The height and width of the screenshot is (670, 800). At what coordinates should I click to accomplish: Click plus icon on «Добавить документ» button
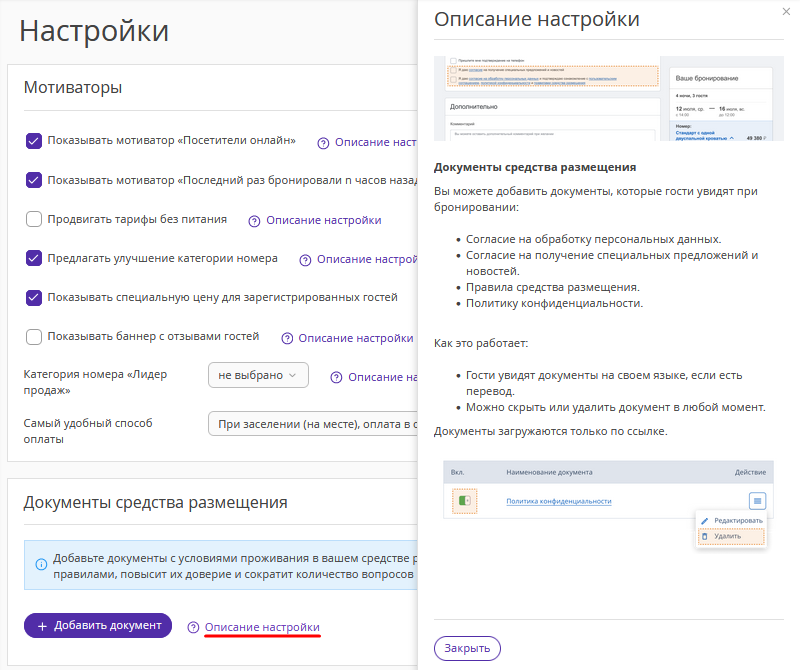pyautogui.click(x=42, y=626)
